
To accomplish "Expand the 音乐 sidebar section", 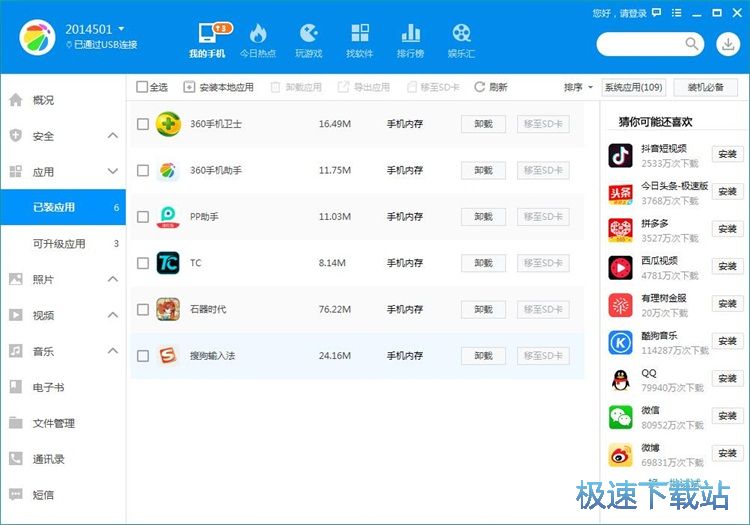I will coord(113,350).
